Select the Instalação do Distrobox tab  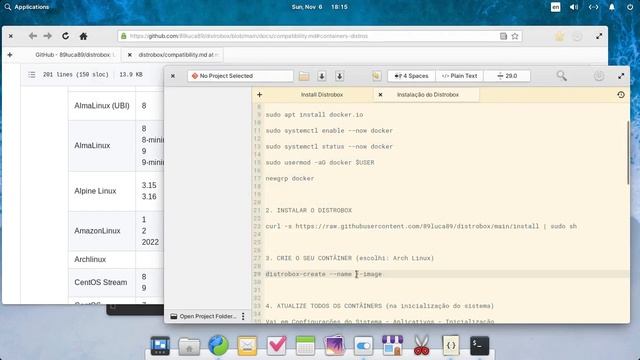[427, 95]
